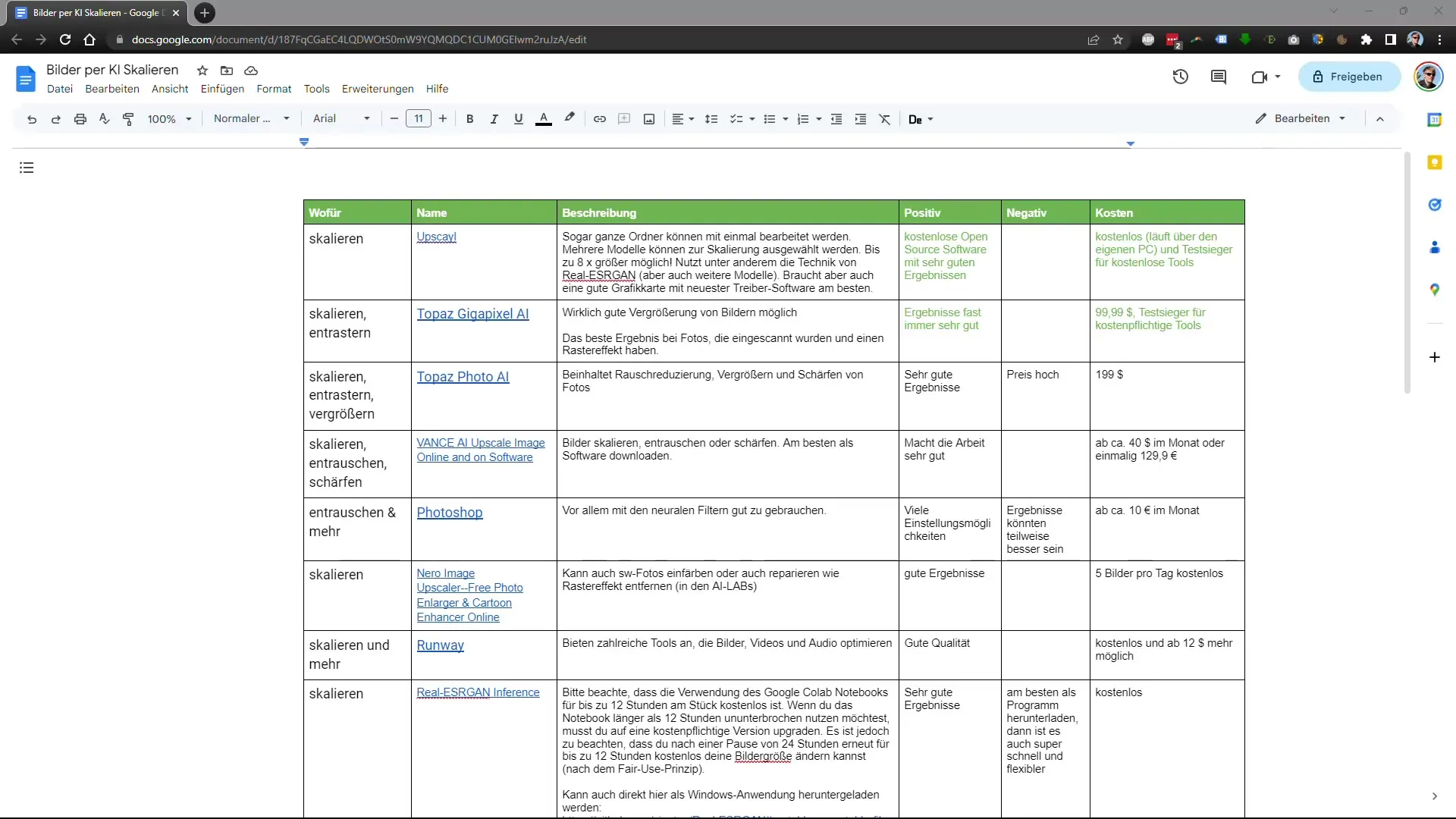The height and width of the screenshot is (819, 1456).
Task: Click the Print icon in toolbar
Action: [80, 119]
